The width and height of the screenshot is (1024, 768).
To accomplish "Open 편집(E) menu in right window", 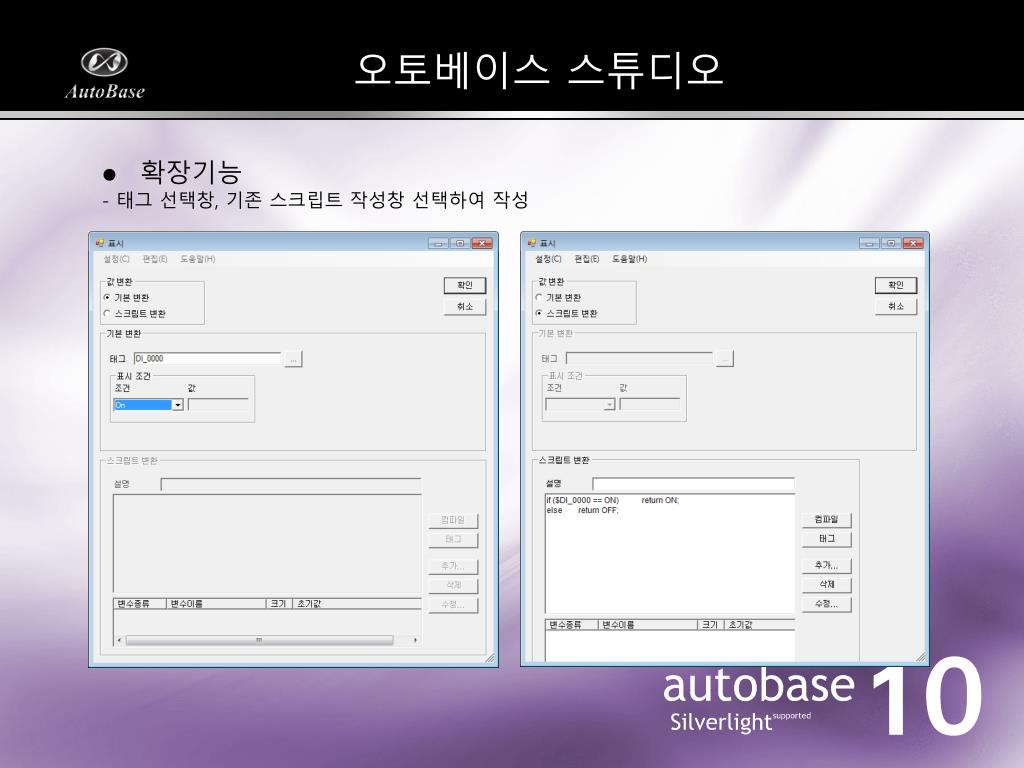I will pos(586,259).
